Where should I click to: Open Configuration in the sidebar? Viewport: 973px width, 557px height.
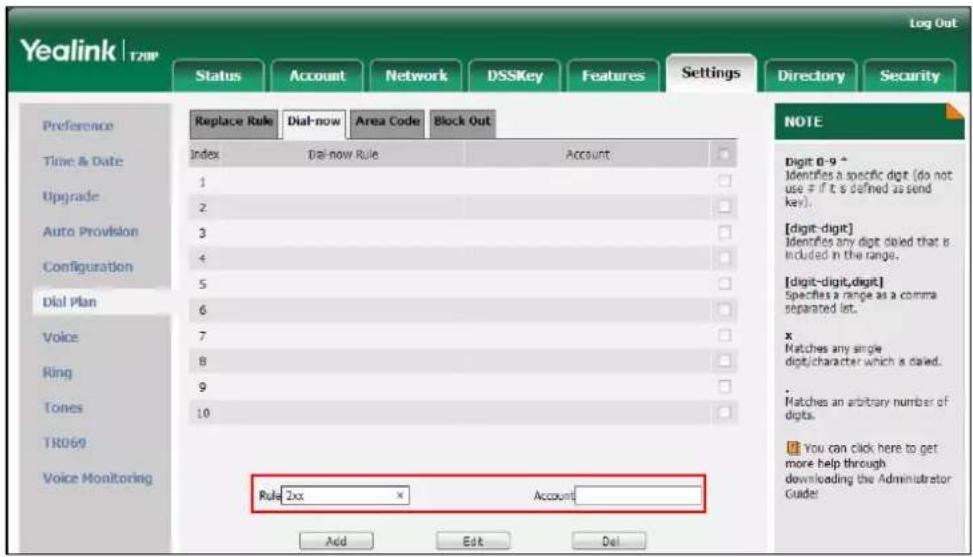[x=87, y=267]
